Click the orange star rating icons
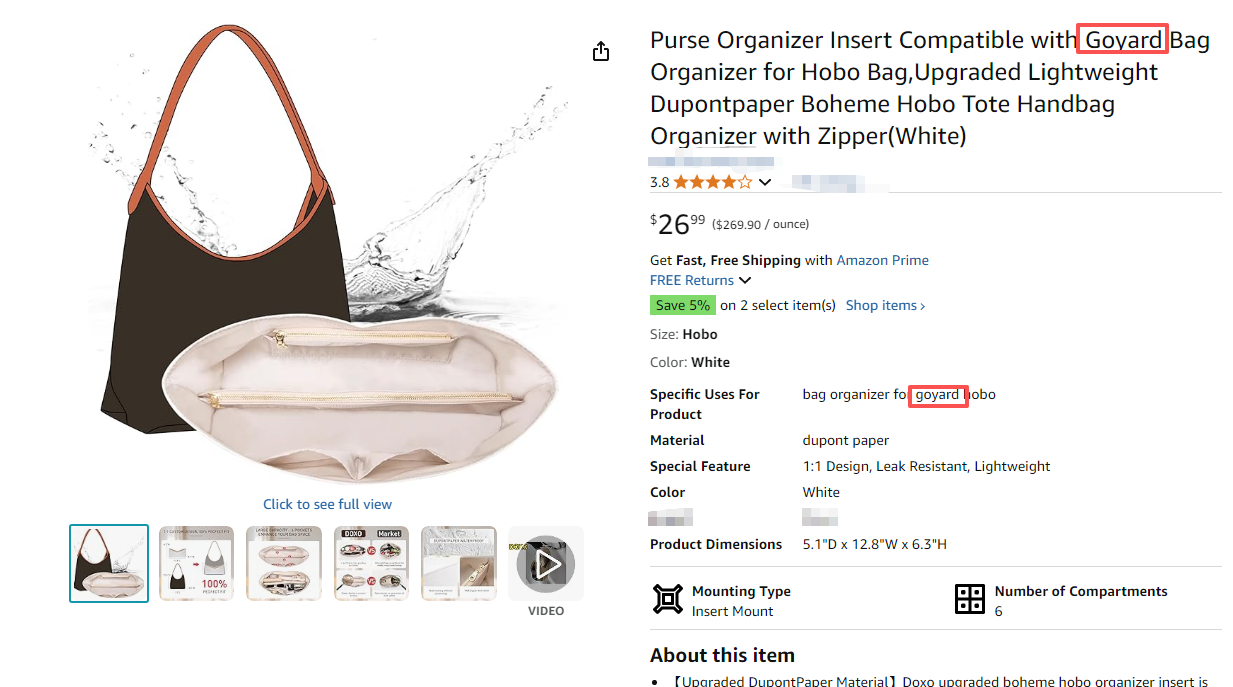The image size is (1233, 687). click(712, 182)
